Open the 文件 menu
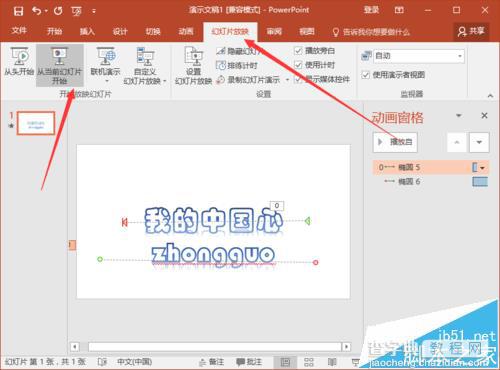 (x=19, y=31)
